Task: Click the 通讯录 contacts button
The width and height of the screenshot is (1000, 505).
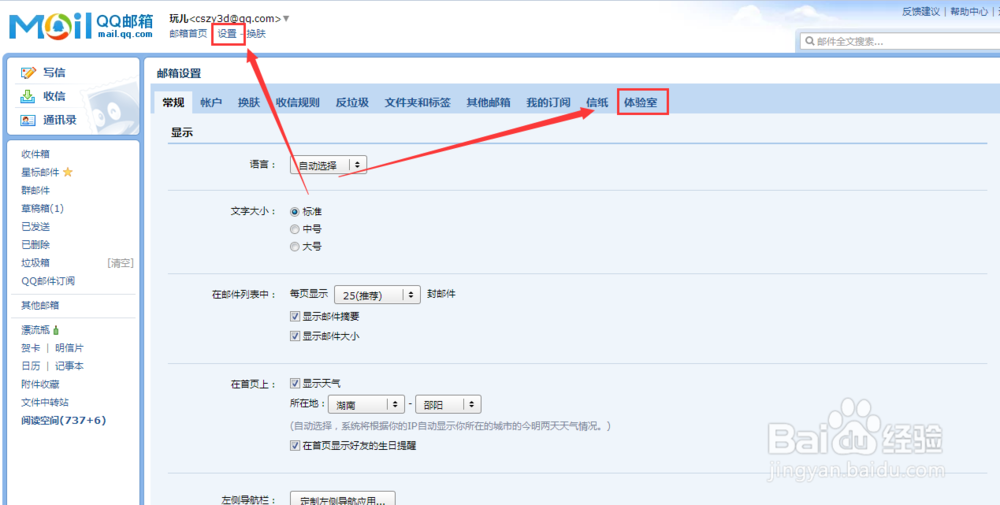Action: click(60, 120)
